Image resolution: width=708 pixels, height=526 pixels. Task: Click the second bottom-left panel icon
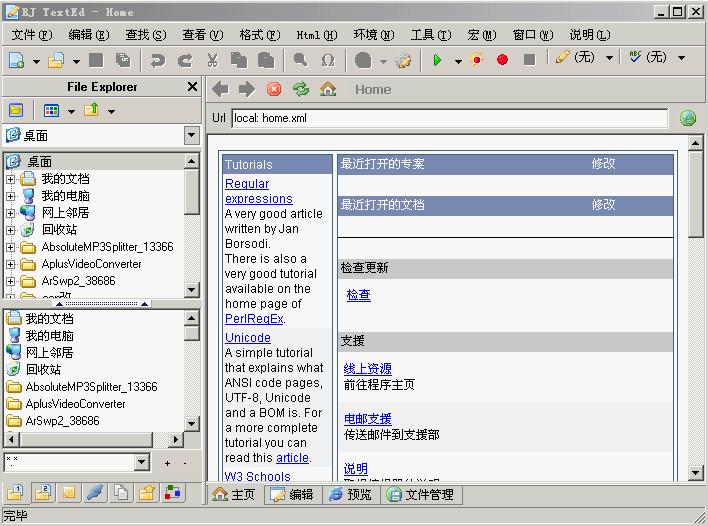tap(43, 493)
